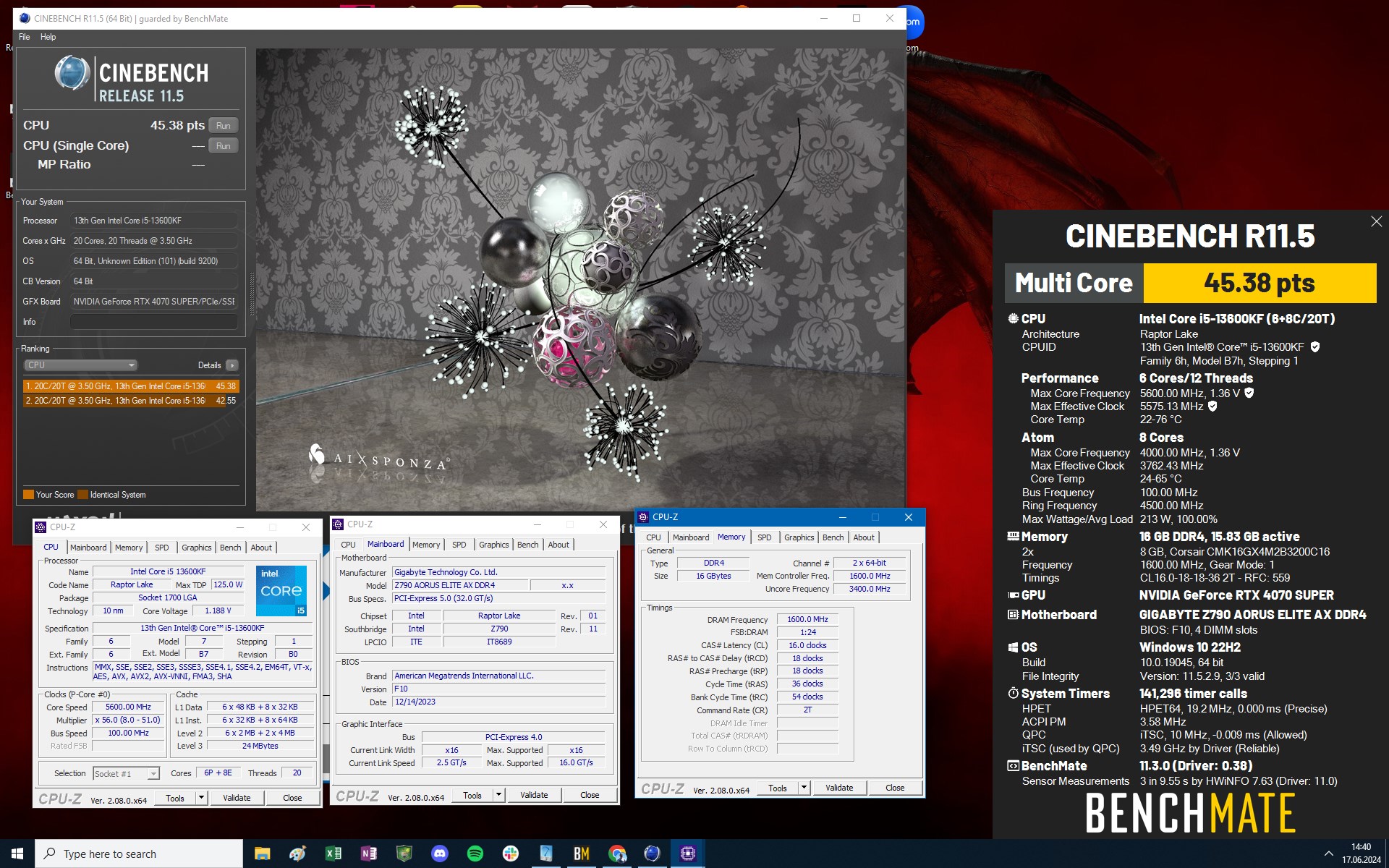
Task: Show hidden system tray icons
Action: tap(1328, 854)
